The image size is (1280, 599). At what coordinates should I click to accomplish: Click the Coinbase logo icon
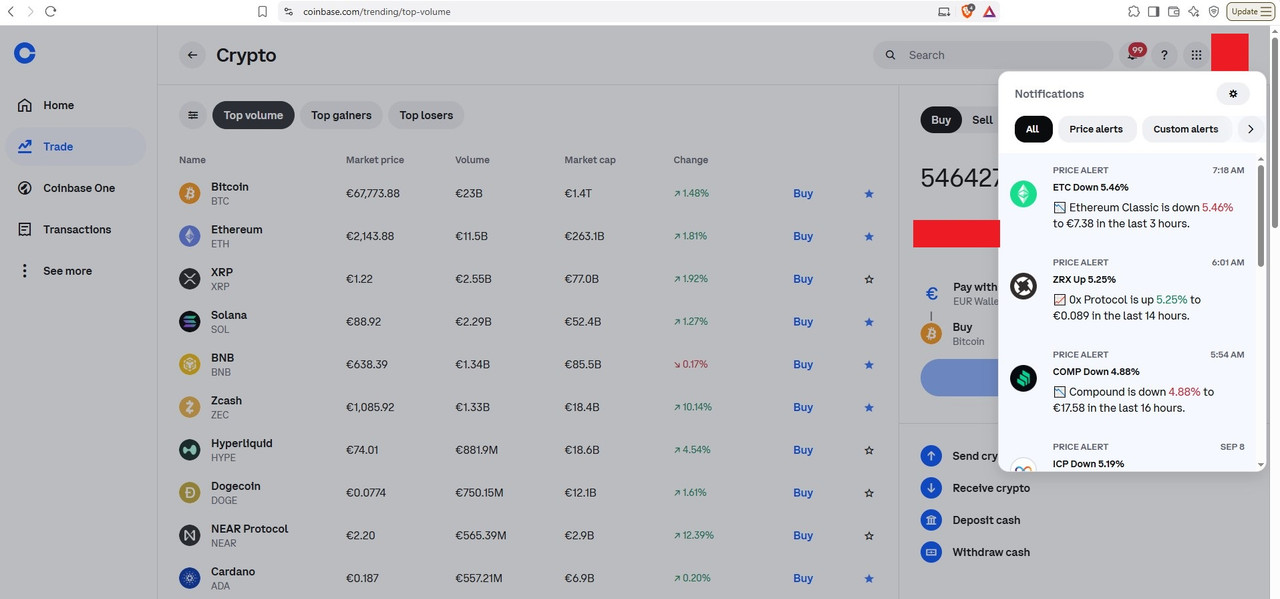(x=25, y=53)
